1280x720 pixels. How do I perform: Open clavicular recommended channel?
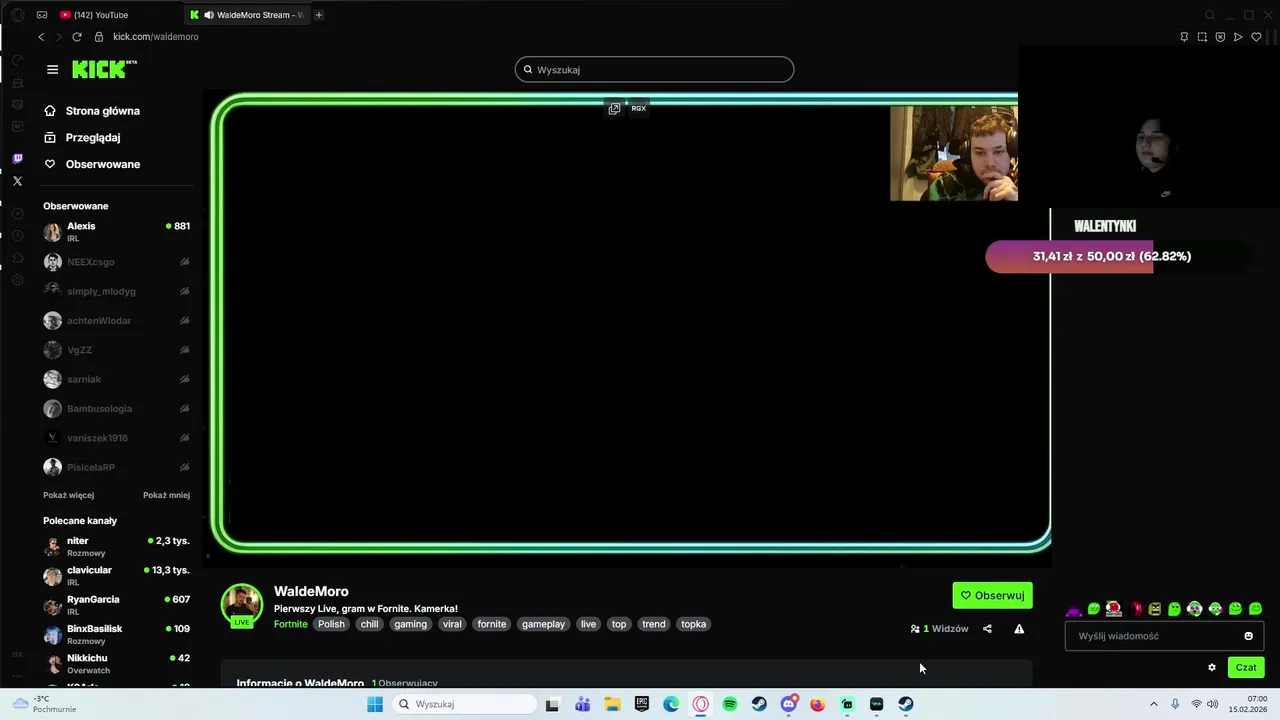click(116, 576)
